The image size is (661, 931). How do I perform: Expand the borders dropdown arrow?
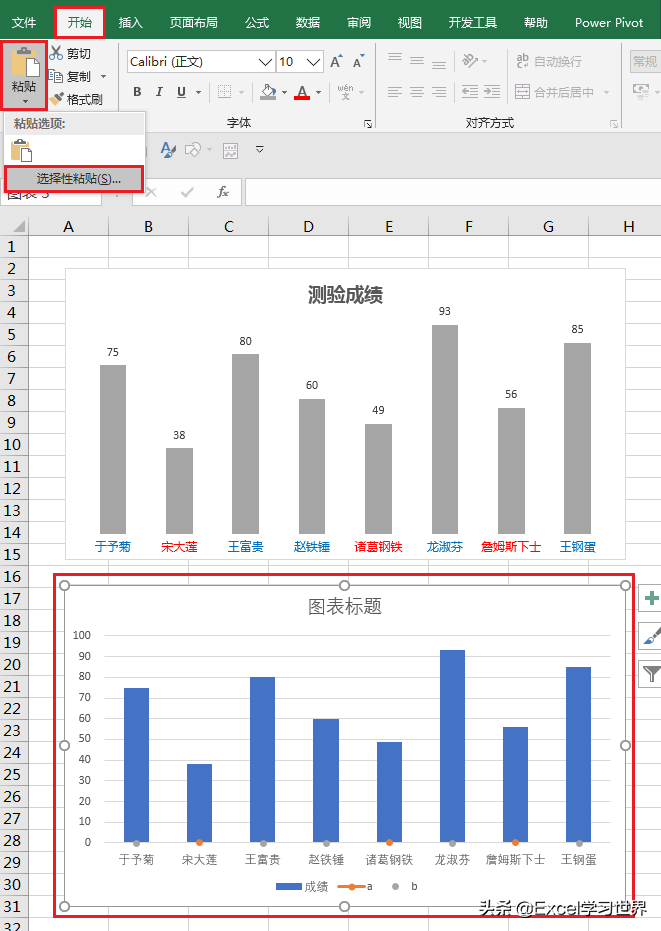[x=241, y=92]
